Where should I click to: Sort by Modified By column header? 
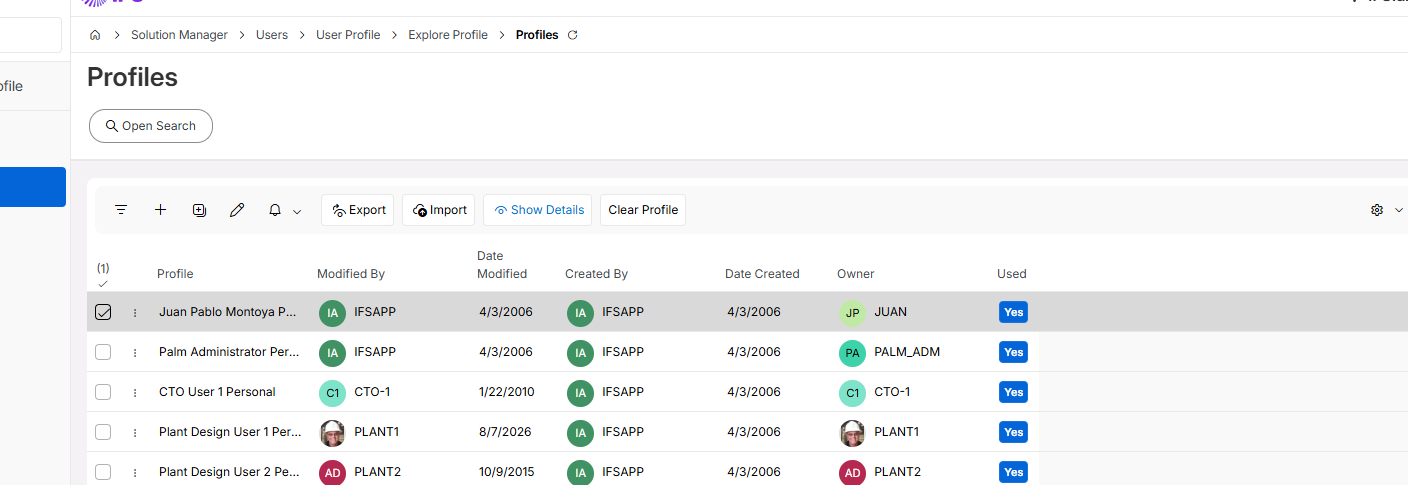coord(351,274)
